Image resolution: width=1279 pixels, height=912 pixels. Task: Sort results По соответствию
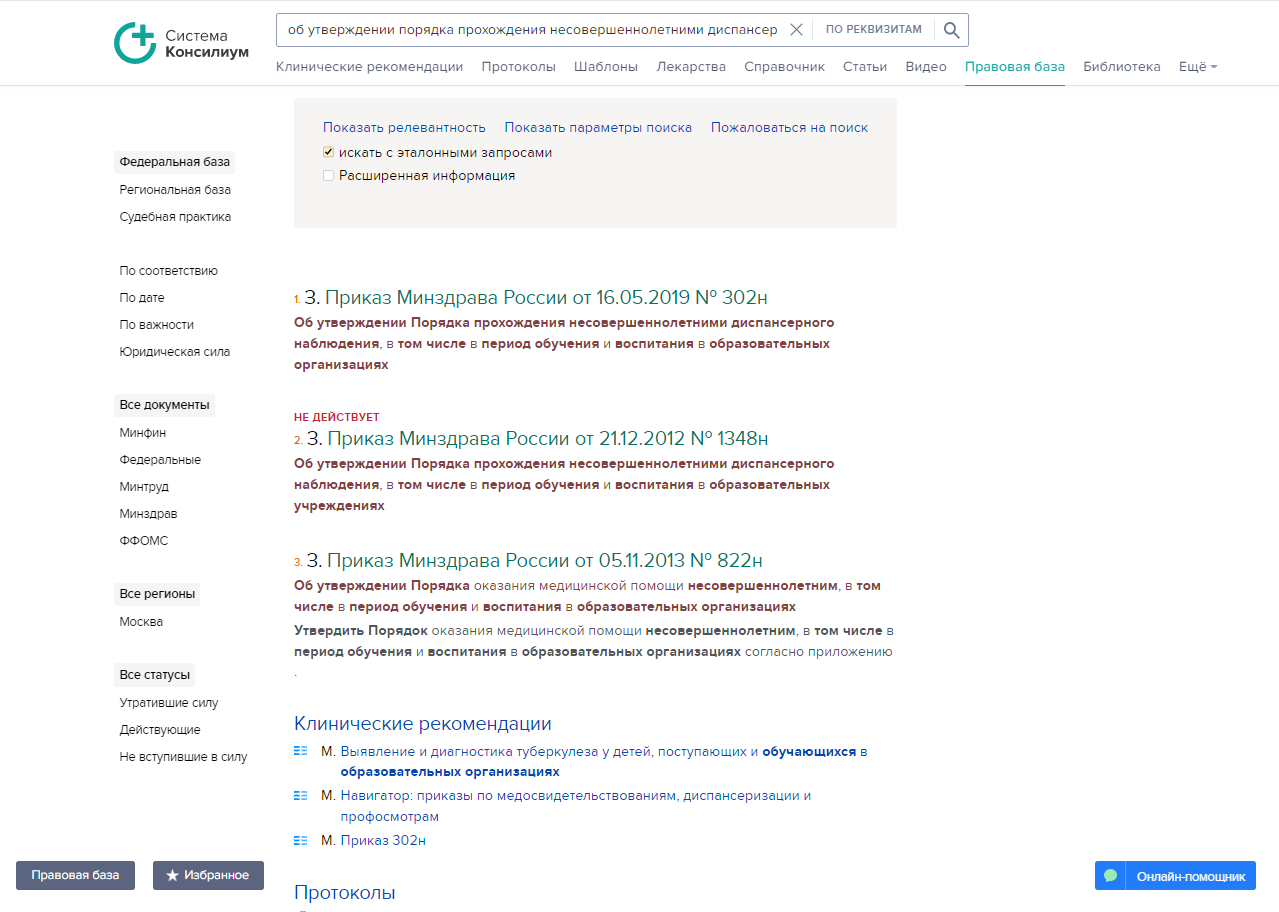pyautogui.click(x=168, y=270)
